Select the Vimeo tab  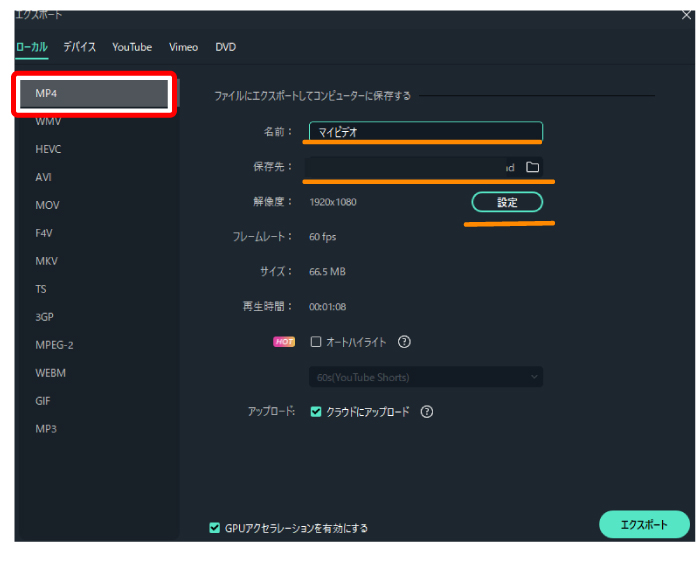184,47
